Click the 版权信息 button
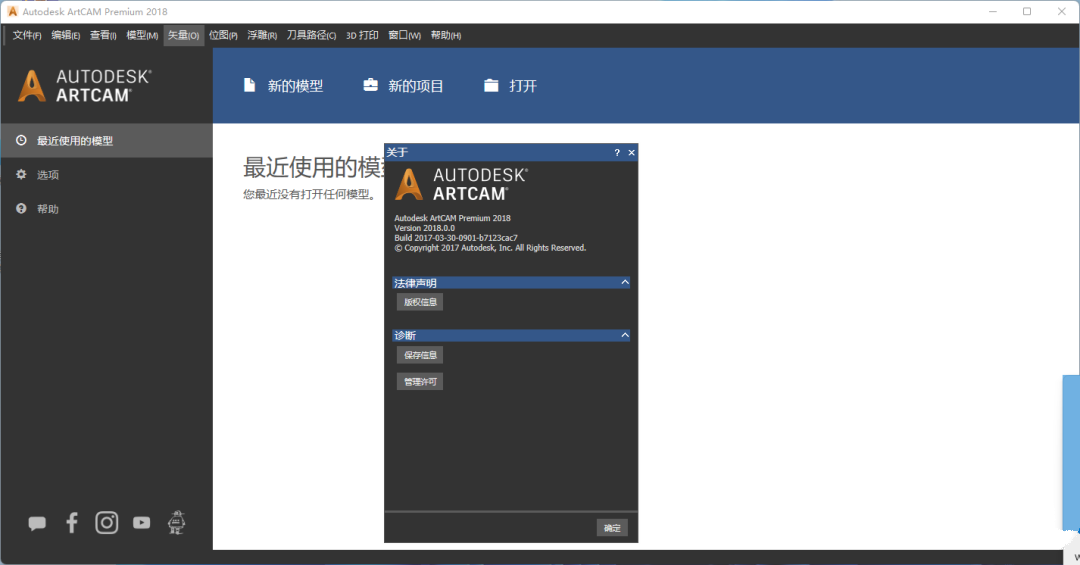1080x565 pixels. pyautogui.click(x=420, y=302)
